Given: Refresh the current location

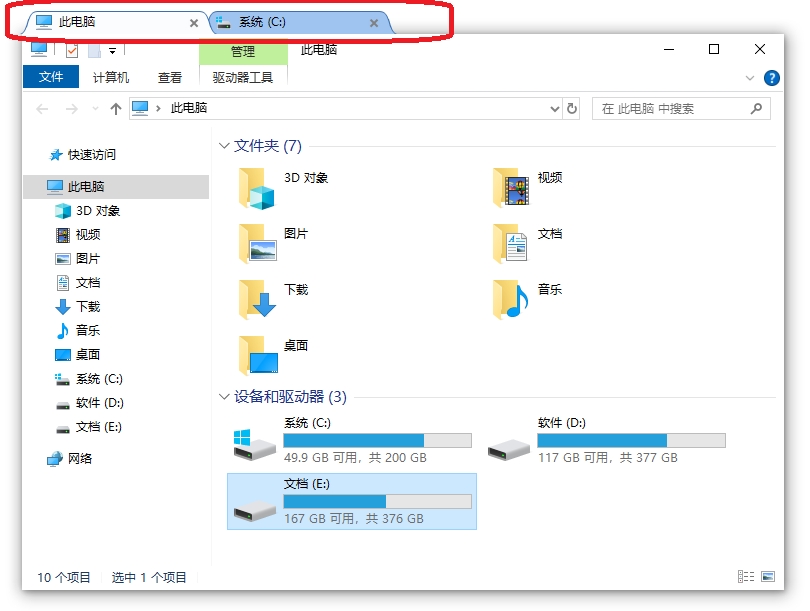Looking at the screenshot, I should click(x=571, y=108).
